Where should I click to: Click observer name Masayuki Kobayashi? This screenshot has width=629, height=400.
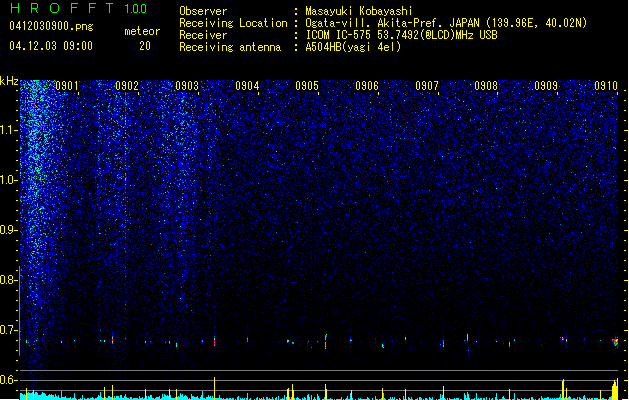[359, 11]
